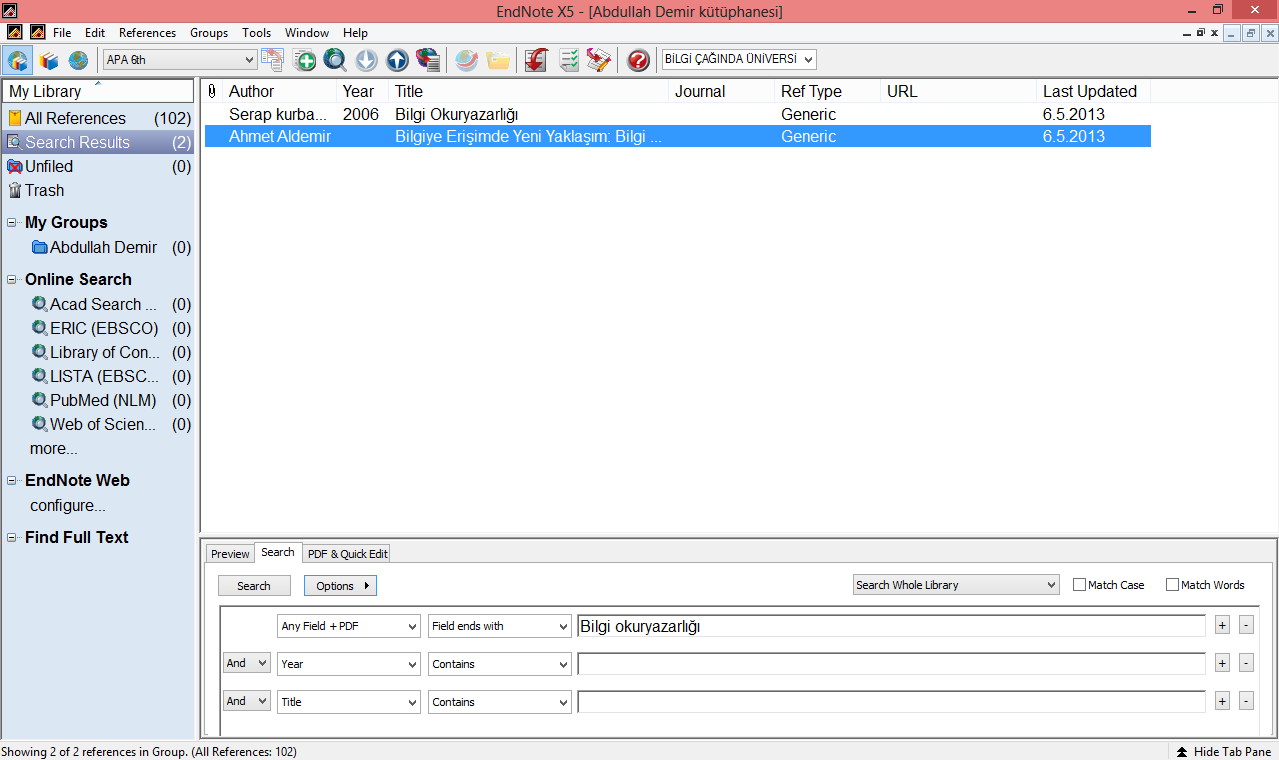Open the Tools menu
This screenshot has height=760, width=1279.
(257, 33)
